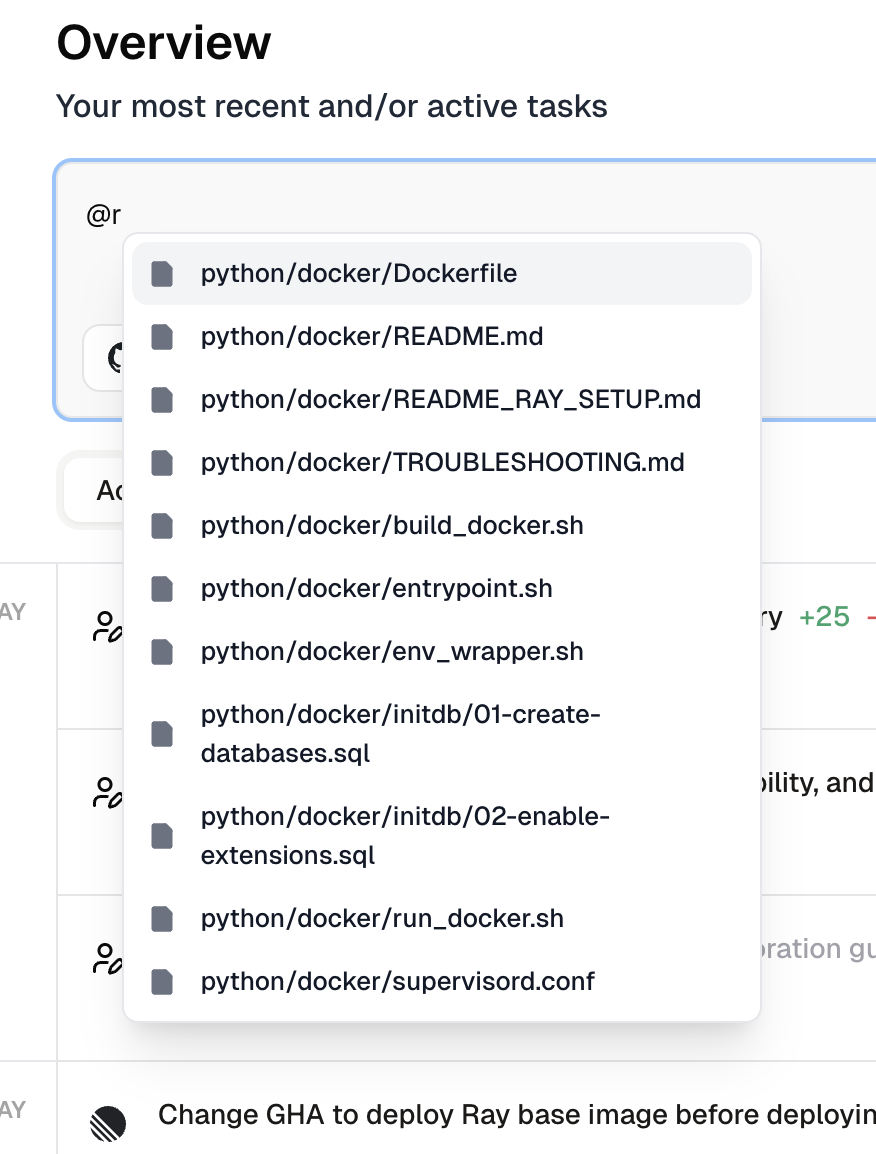Screen dimensions: 876x1154
Task: Choose python/docker/build_docker.sh in the file dropdown
Action: tap(392, 525)
